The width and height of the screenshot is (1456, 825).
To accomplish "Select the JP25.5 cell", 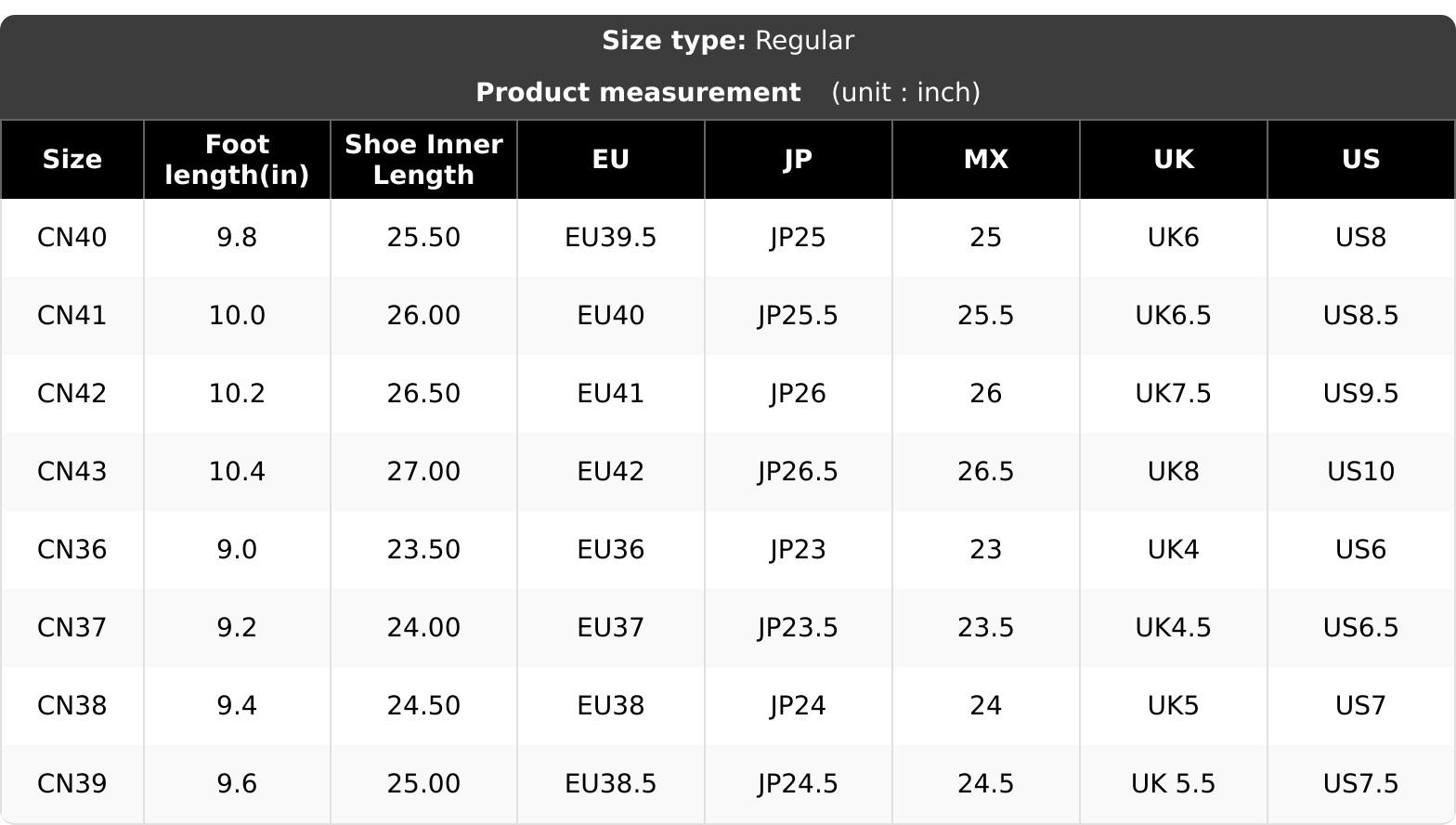I will click(x=799, y=316).
